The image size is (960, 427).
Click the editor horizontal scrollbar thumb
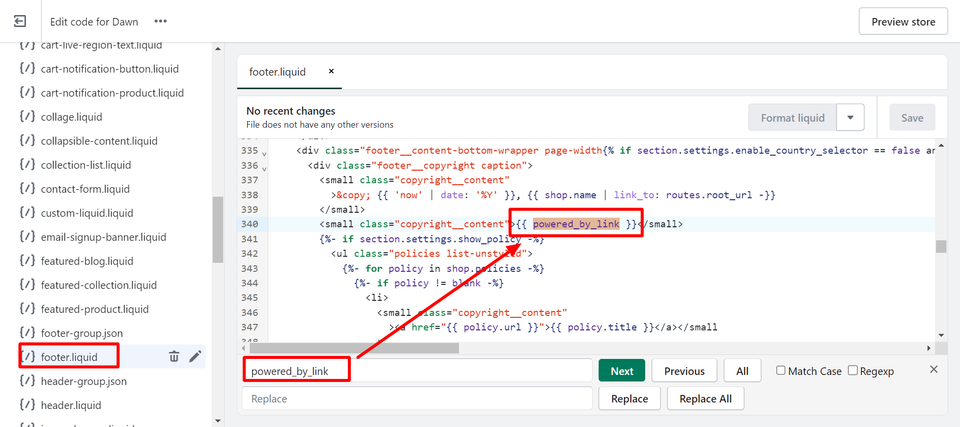pyautogui.click(x=354, y=347)
